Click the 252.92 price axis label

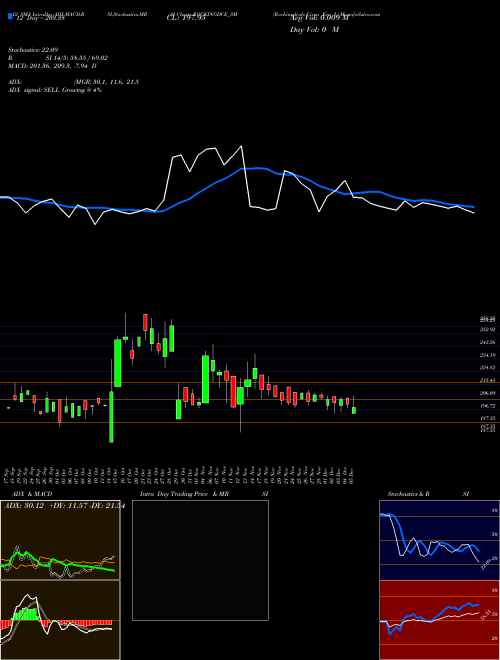tap(487, 330)
